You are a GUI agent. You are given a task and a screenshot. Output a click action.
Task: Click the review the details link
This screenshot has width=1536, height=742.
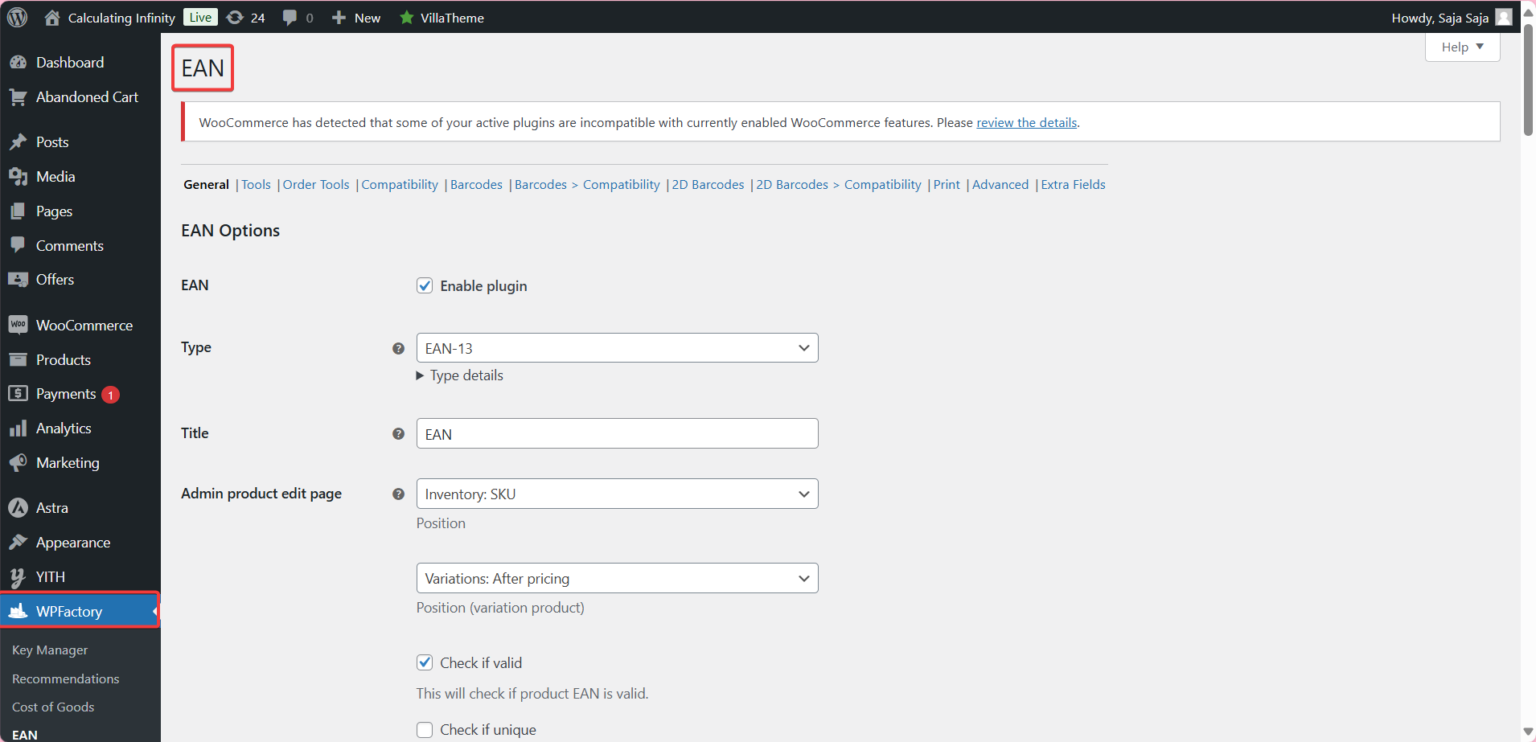[1026, 122]
